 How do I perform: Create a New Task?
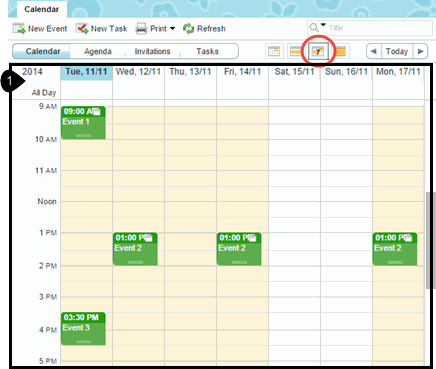pyautogui.click(x=101, y=29)
